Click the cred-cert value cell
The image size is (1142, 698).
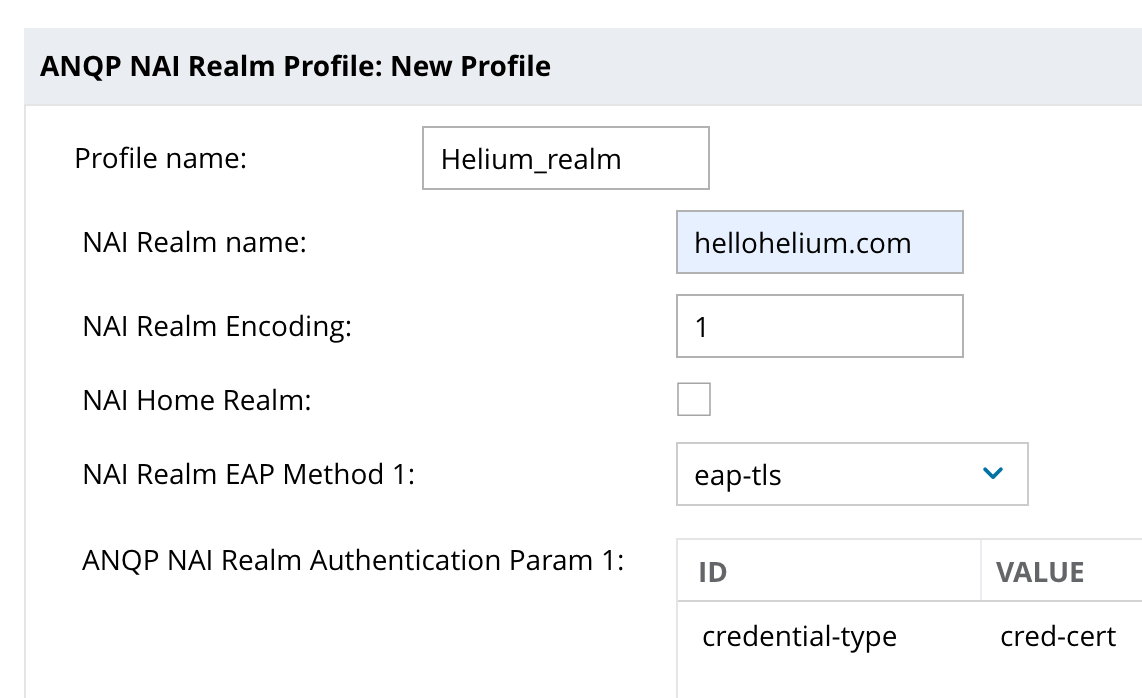tap(1057, 637)
